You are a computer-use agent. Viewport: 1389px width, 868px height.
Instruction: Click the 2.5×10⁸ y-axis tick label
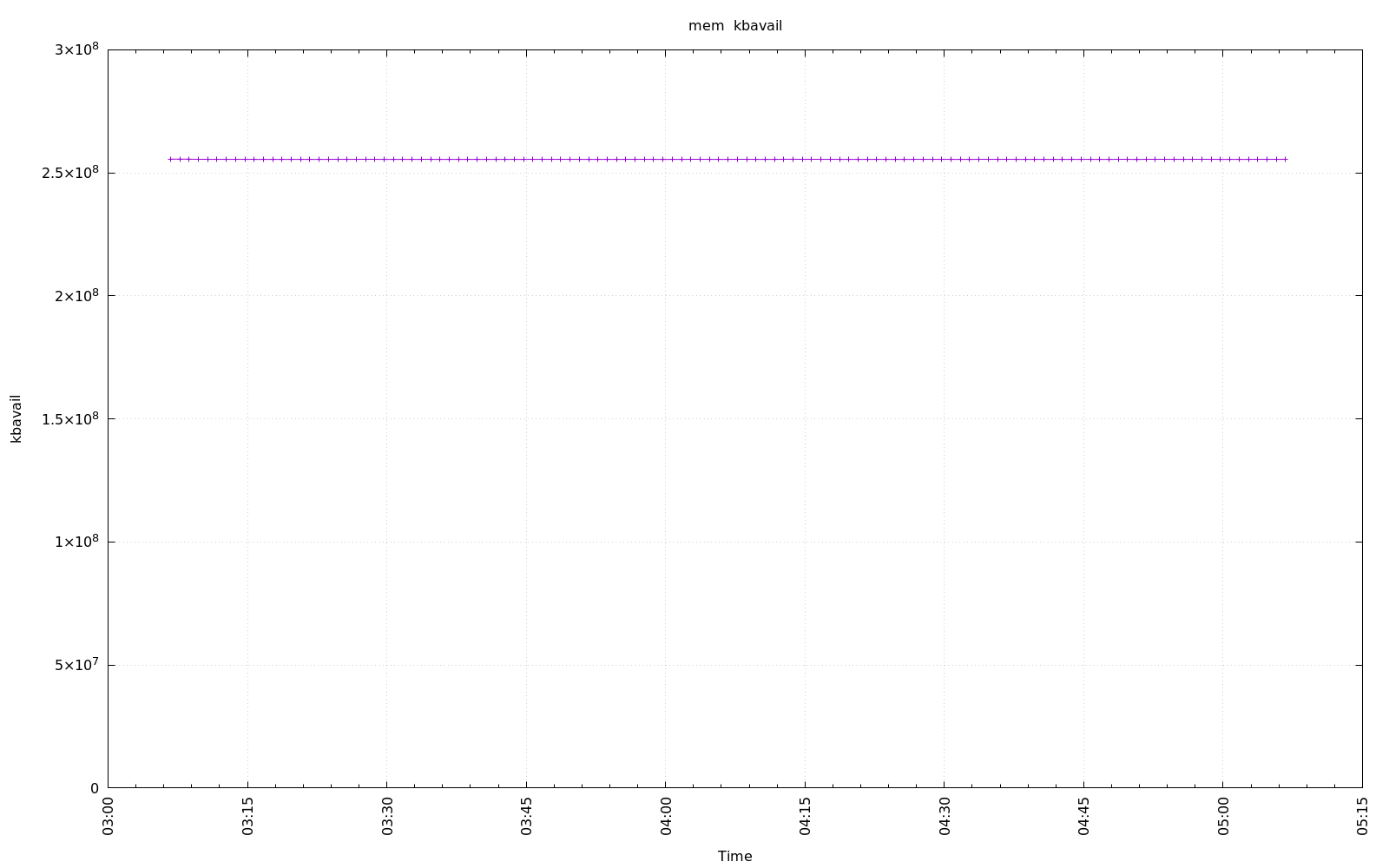coord(70,173)
